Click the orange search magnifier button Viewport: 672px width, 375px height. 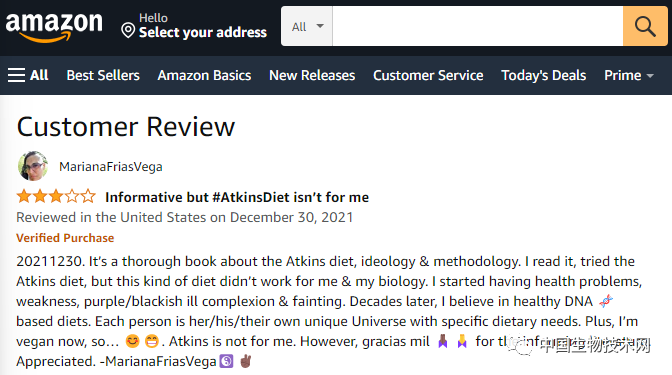click(645, 26)
